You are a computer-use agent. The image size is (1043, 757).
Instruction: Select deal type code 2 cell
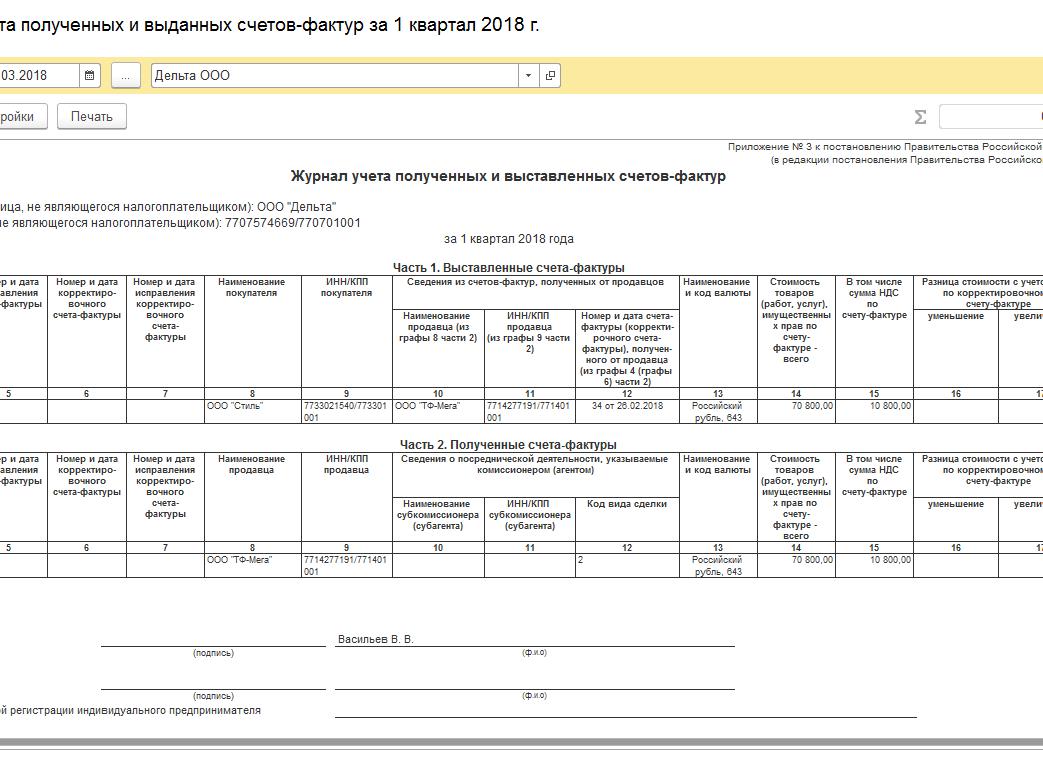[627, 565]
